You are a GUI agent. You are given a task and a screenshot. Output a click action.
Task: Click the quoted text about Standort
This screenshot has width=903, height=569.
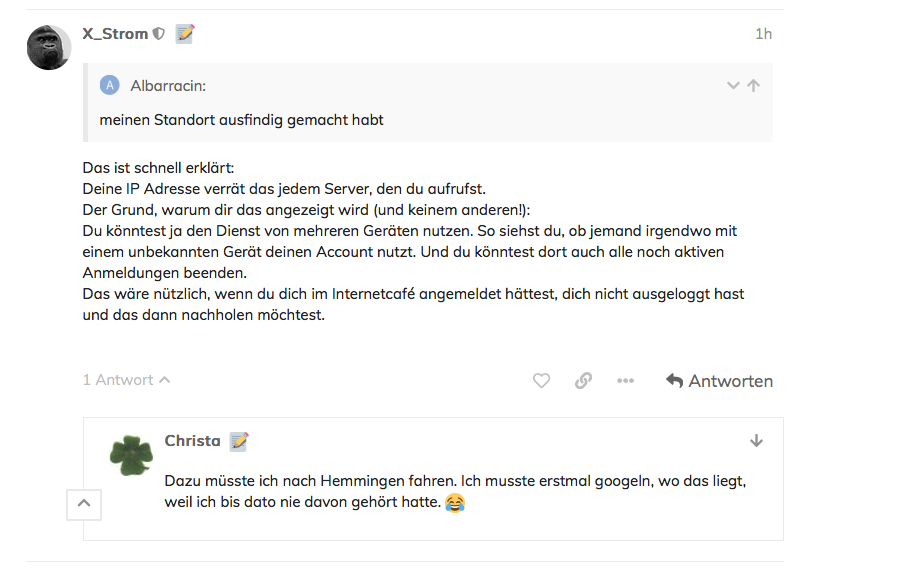[241, 120]
